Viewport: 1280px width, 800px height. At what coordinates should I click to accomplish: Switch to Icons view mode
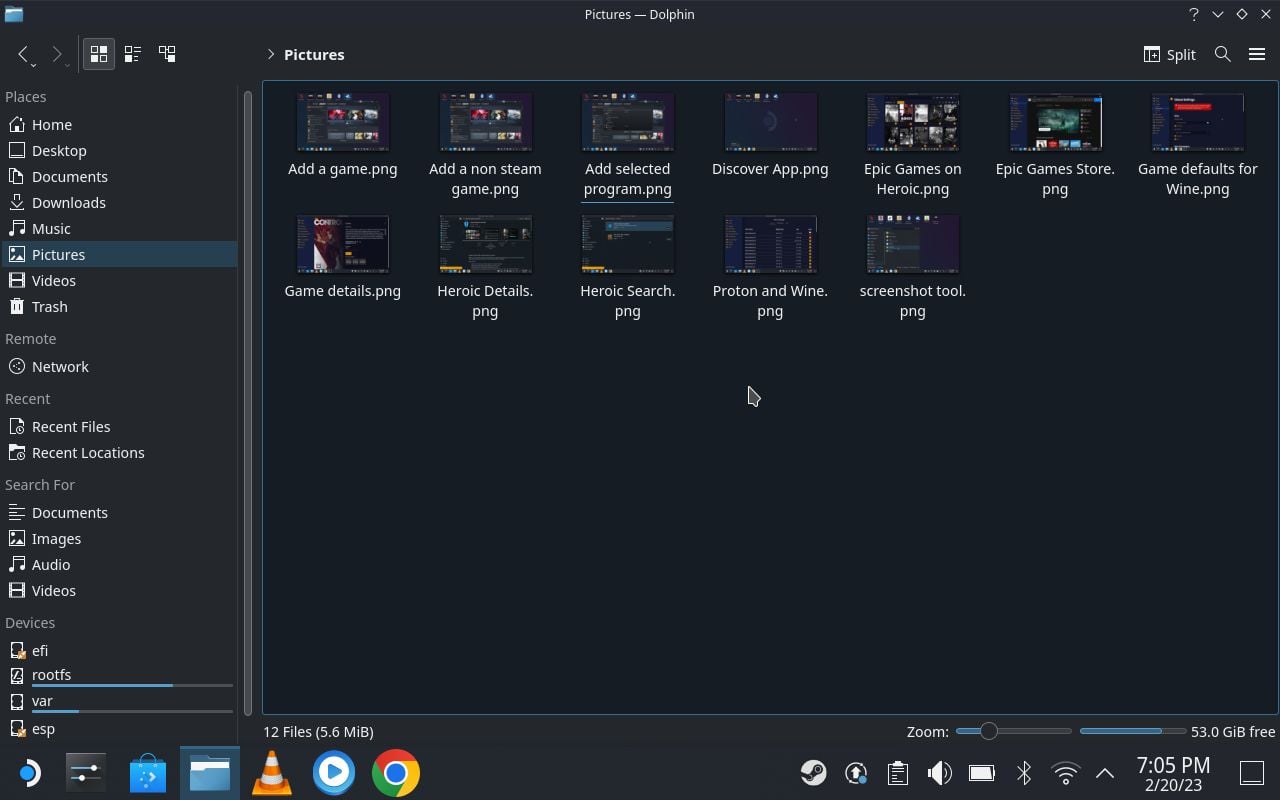point(99,54)
